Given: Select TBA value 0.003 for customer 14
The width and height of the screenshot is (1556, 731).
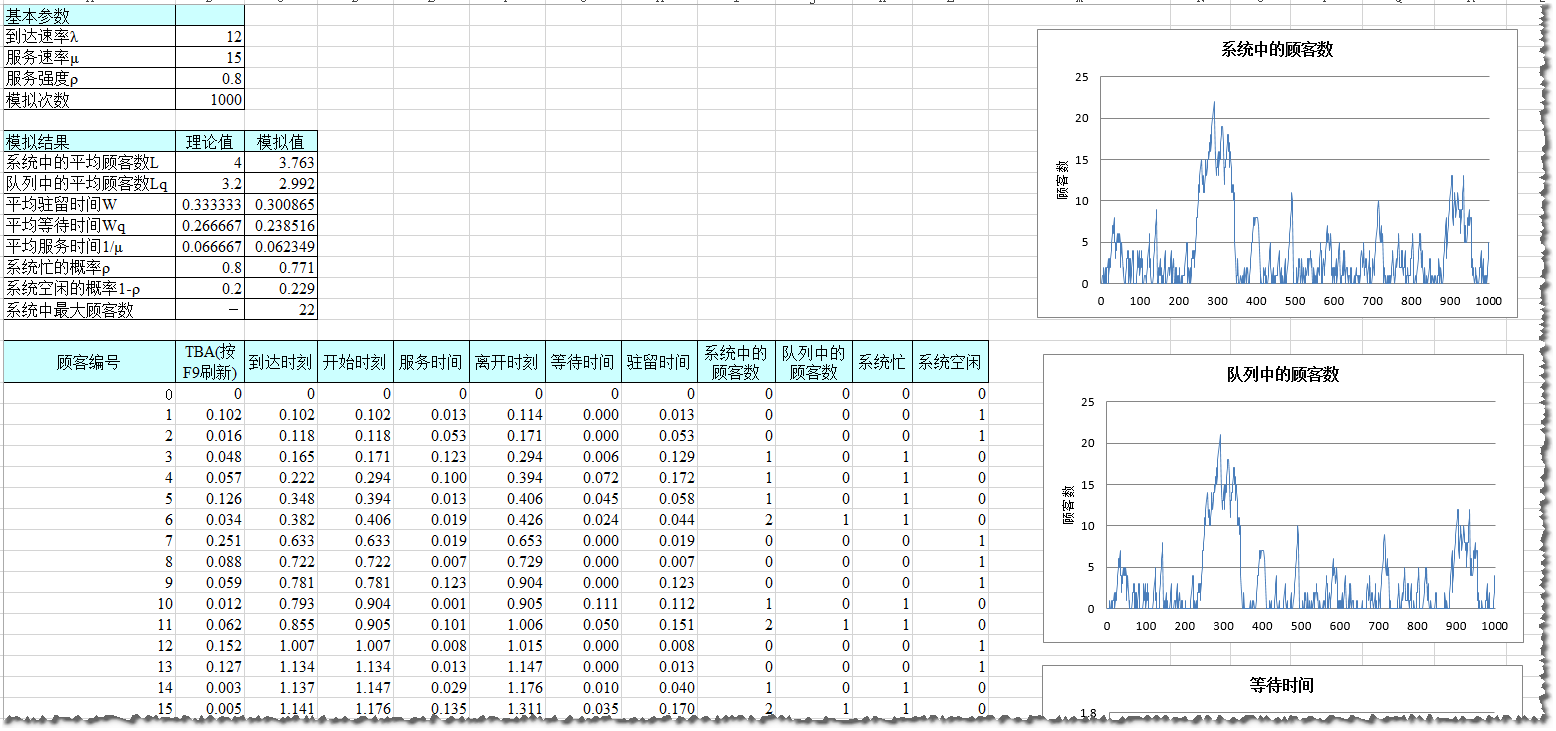Looking at the screenshot, I should [x=210, y=688].
